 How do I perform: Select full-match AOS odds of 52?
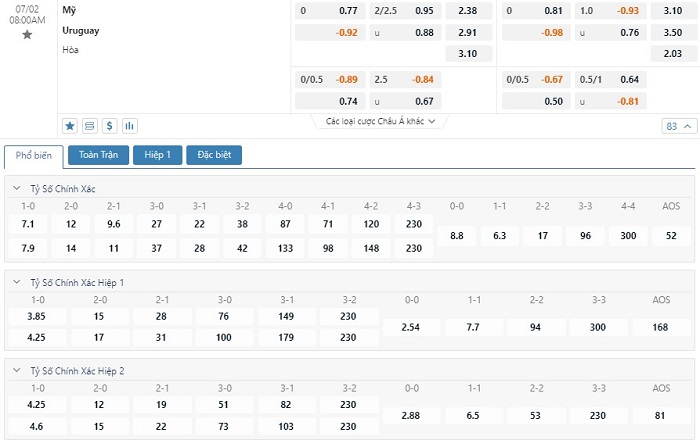coord(670,236)
